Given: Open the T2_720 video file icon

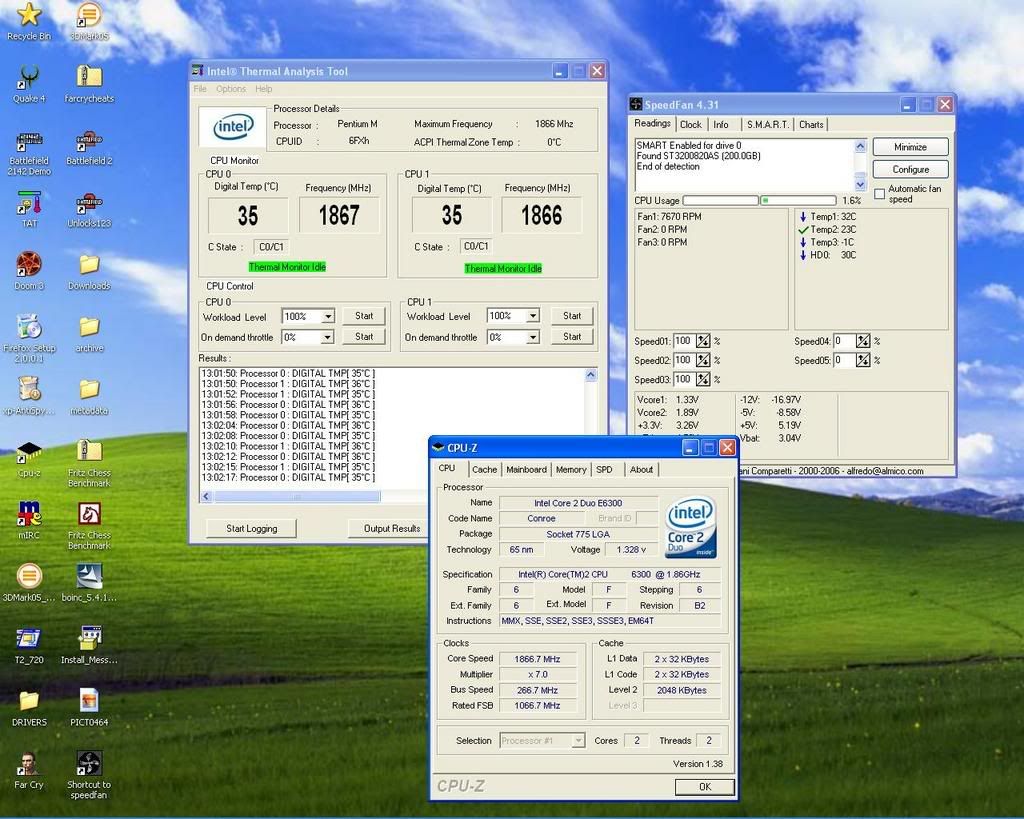Looking at the screenshot, I should (29, 646).
